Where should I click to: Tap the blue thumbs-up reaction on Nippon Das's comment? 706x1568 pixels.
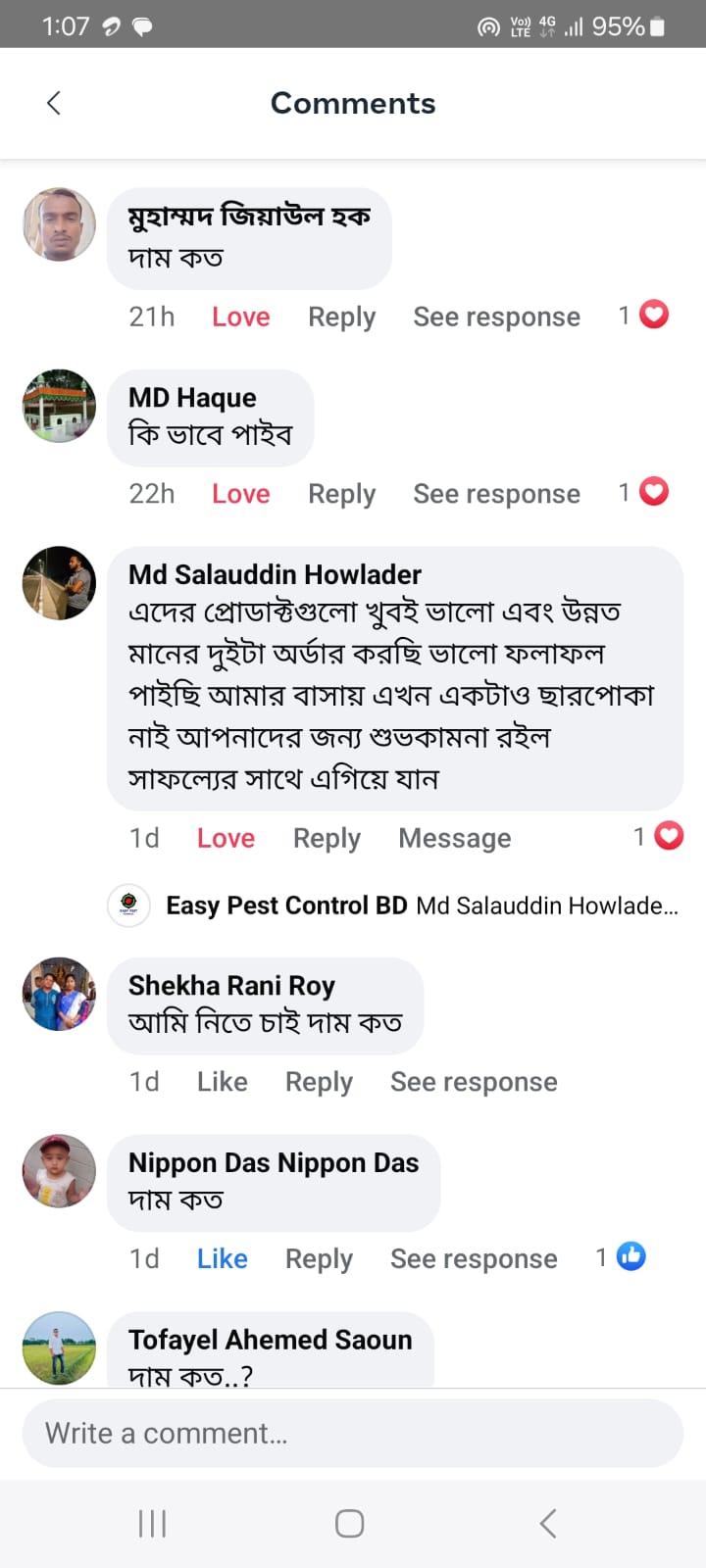(630, 1256)
